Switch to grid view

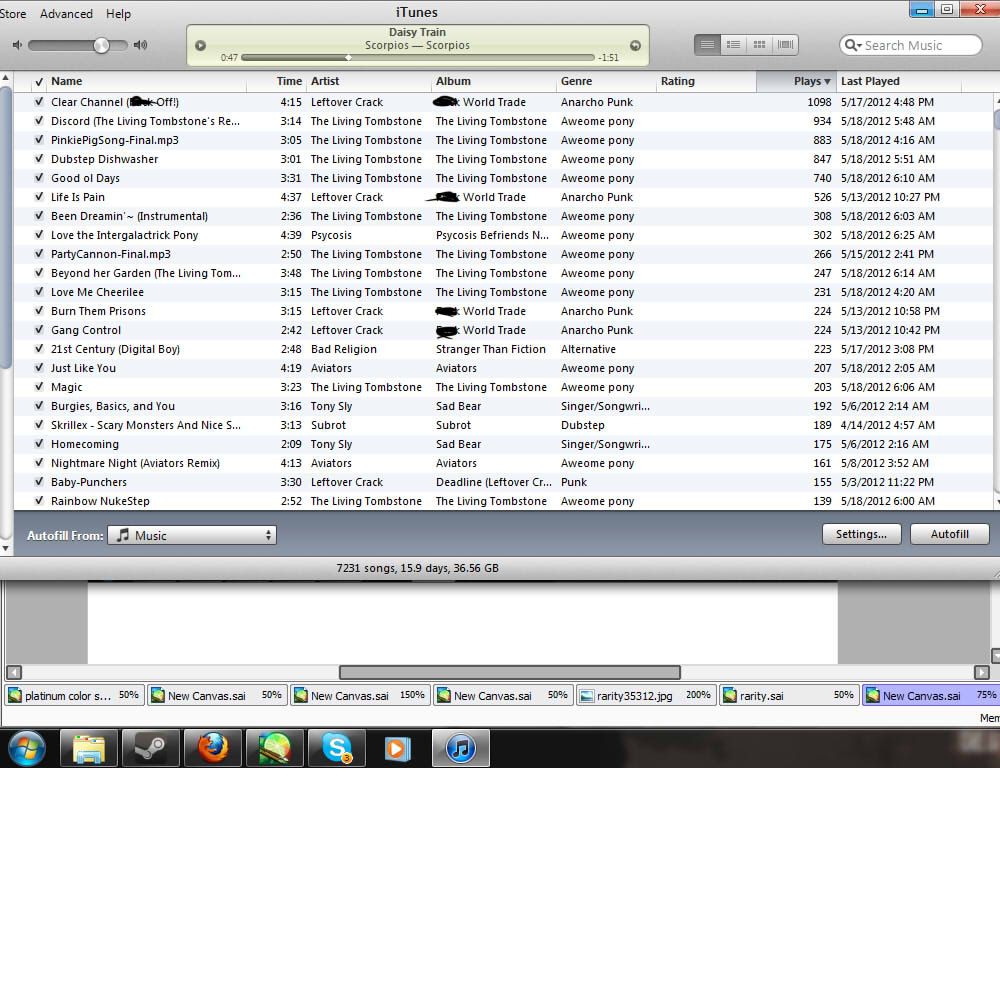[x=759, y=45]
